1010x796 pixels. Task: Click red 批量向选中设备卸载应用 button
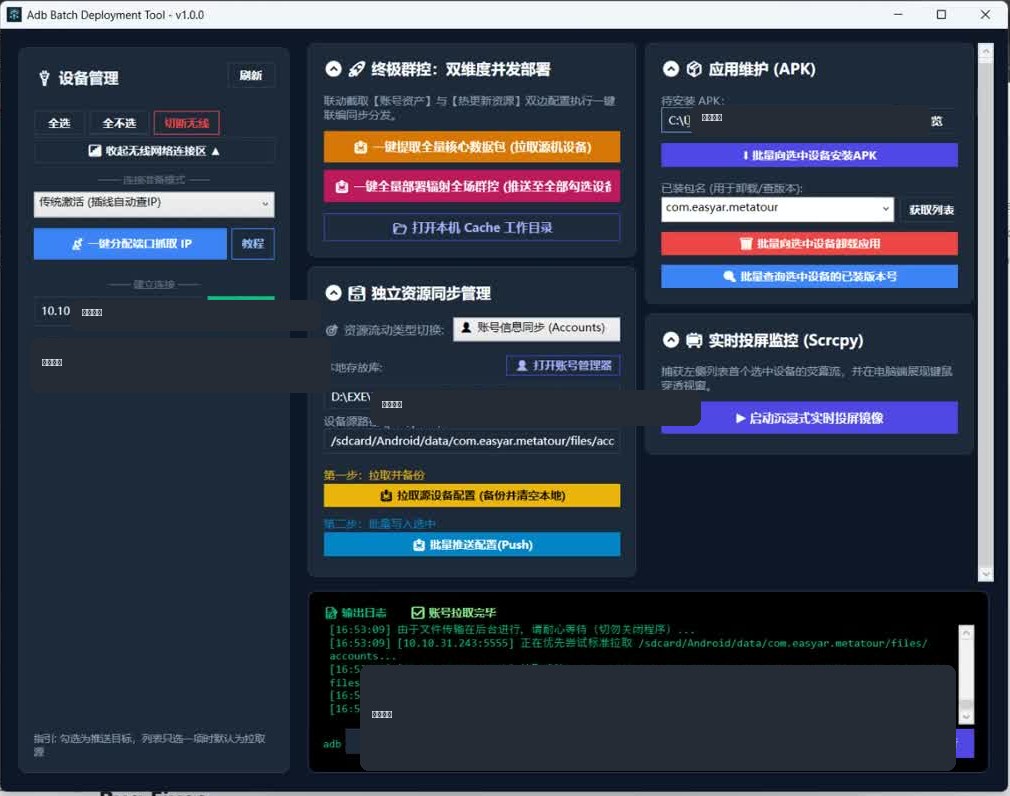(809, 243)
